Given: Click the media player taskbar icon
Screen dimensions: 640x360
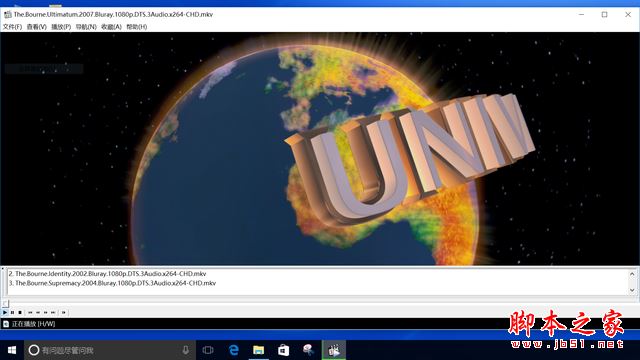Looking at the screenshot, I should (x=334, y=350).
